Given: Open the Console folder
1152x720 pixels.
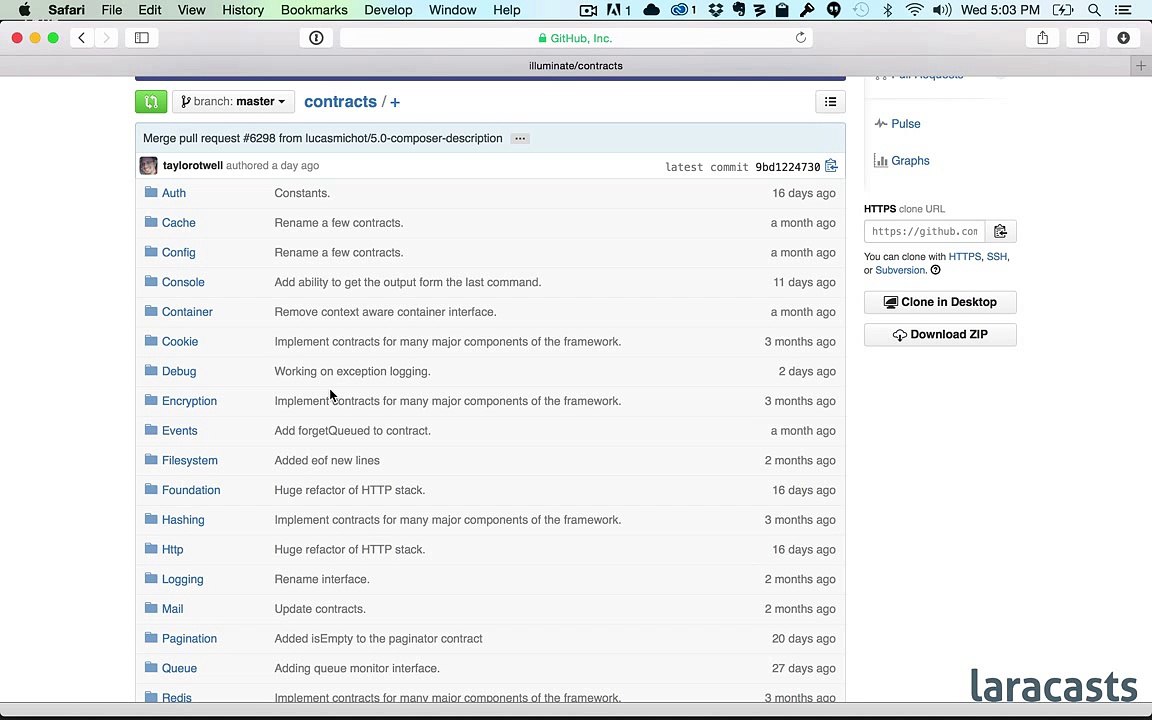Looking at the screenshot, I should pyautogui.click(x=183, y=282).
